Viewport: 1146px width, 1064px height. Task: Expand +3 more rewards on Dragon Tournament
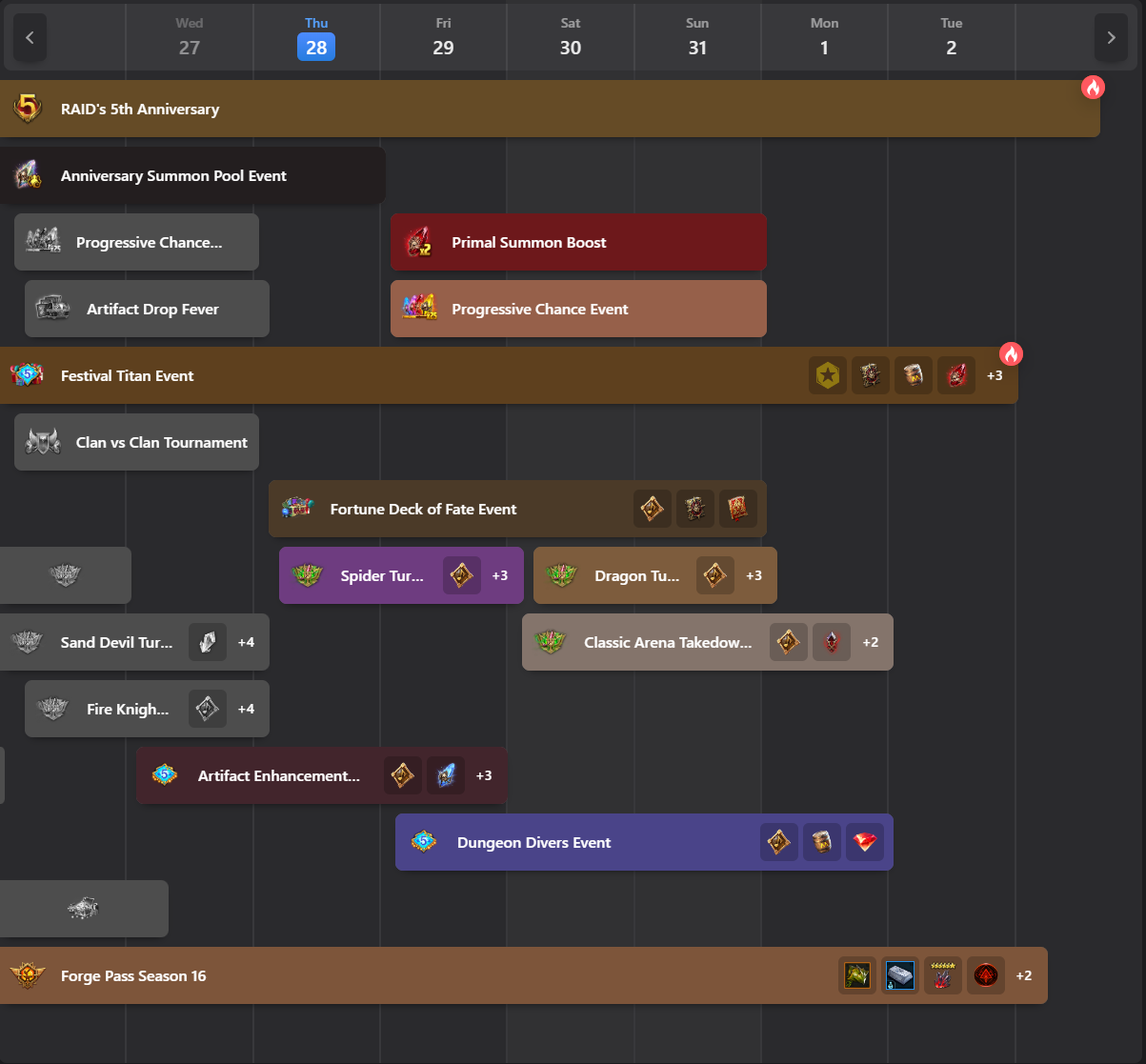pos(754,575)
